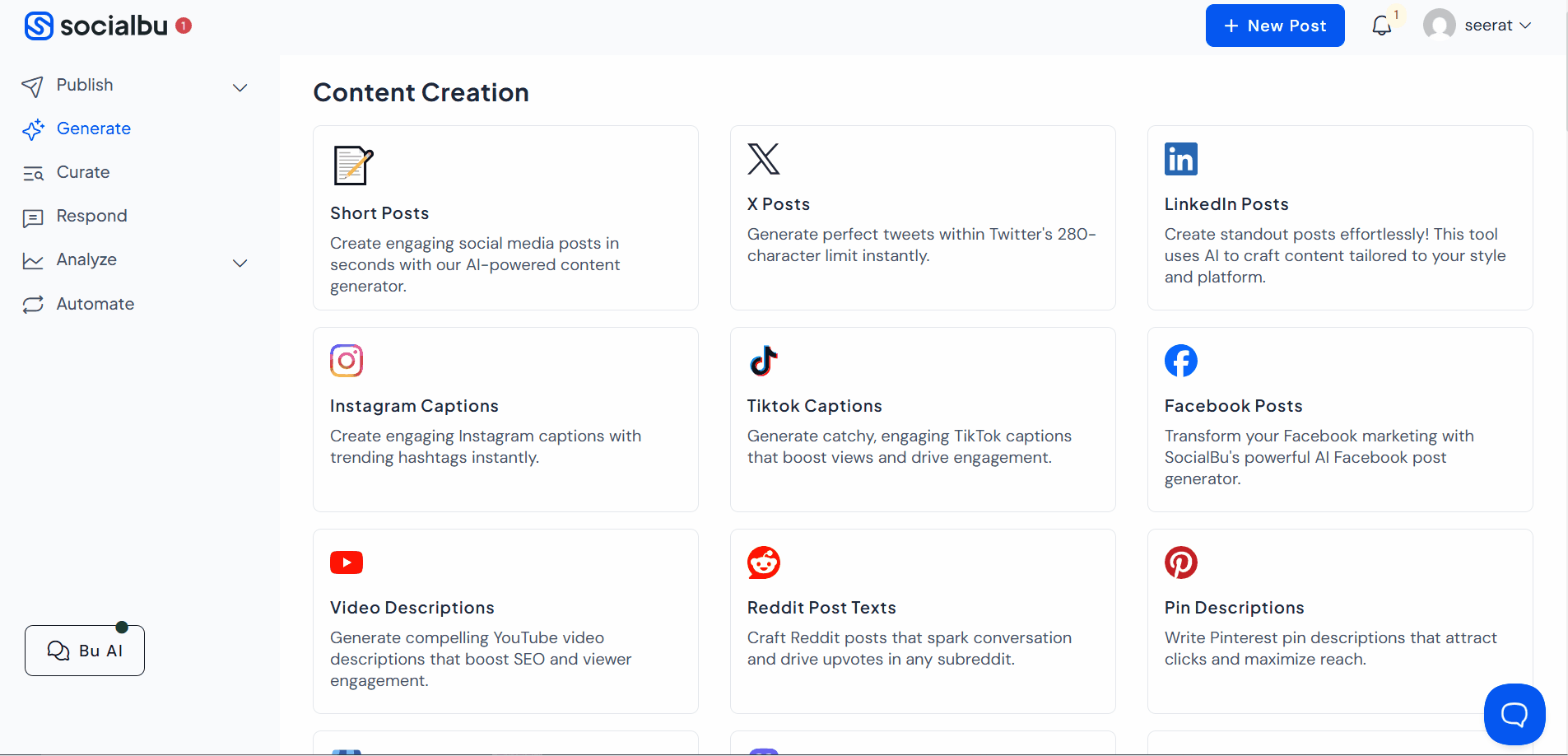Expand the Publish section chevron

pyautogui.click(x=240, y=86)
